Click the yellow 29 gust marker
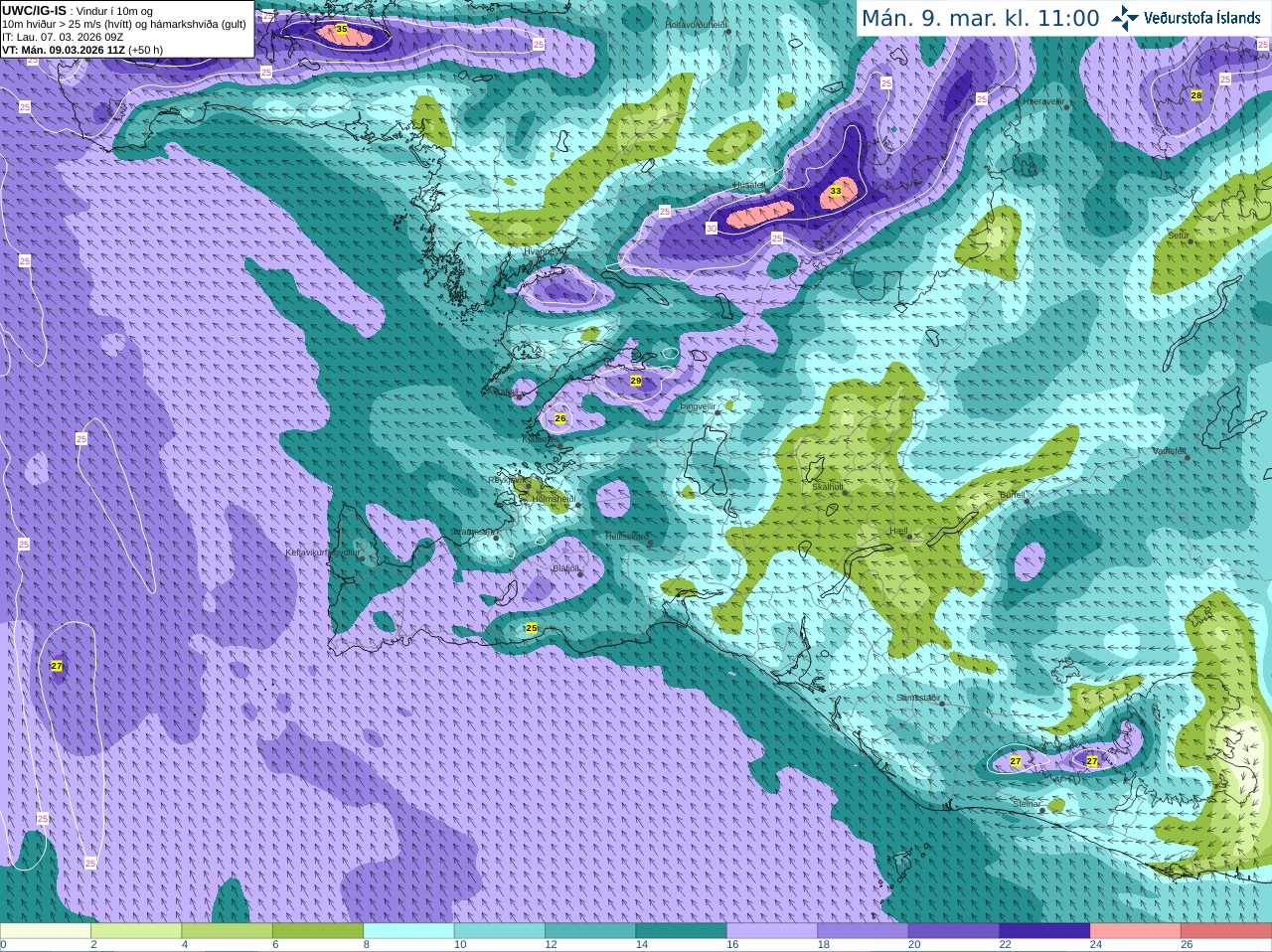Viewport: 1272px width, 952px height. pyautogui.click(x=636, y=381)
